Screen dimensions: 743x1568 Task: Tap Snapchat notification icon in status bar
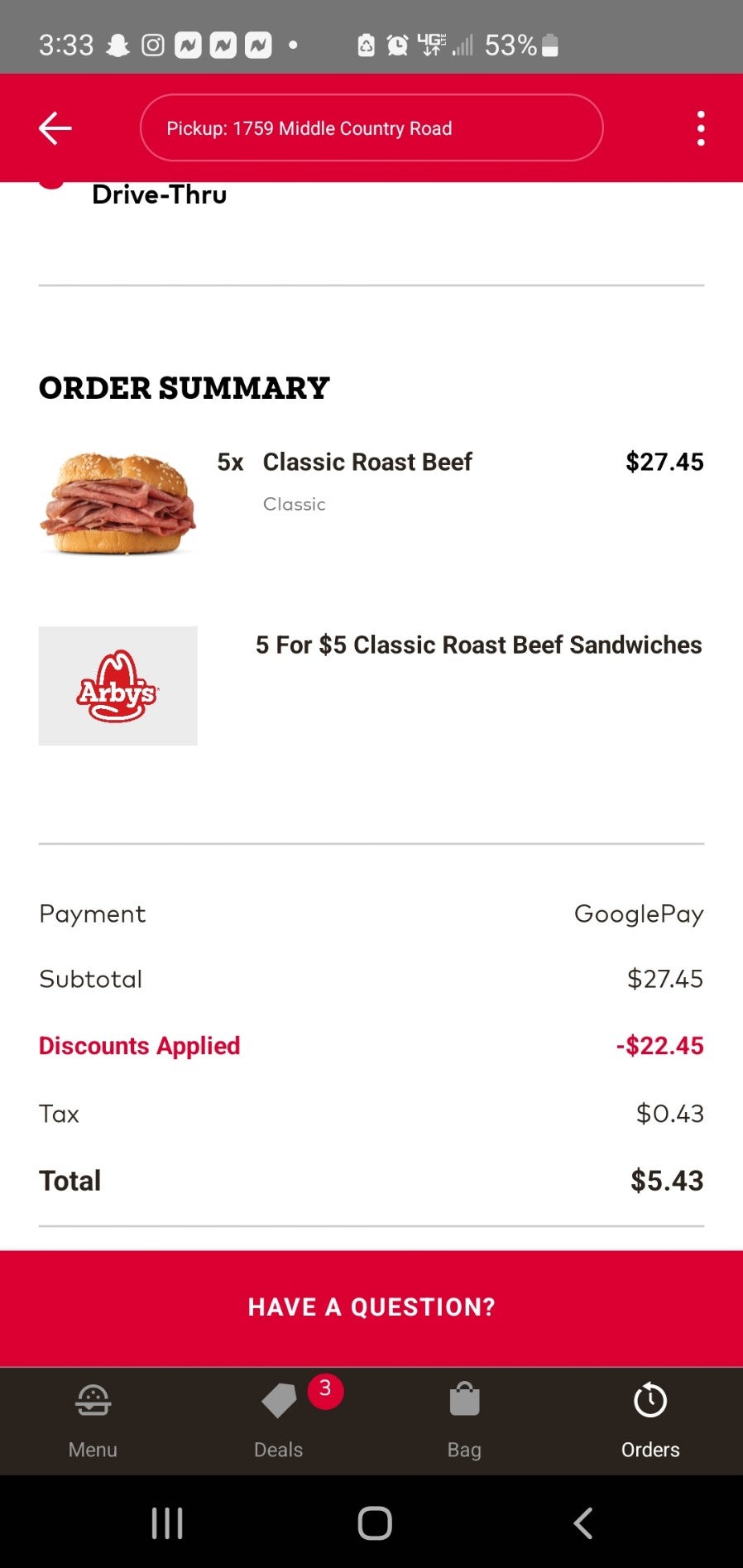(118, 45)
